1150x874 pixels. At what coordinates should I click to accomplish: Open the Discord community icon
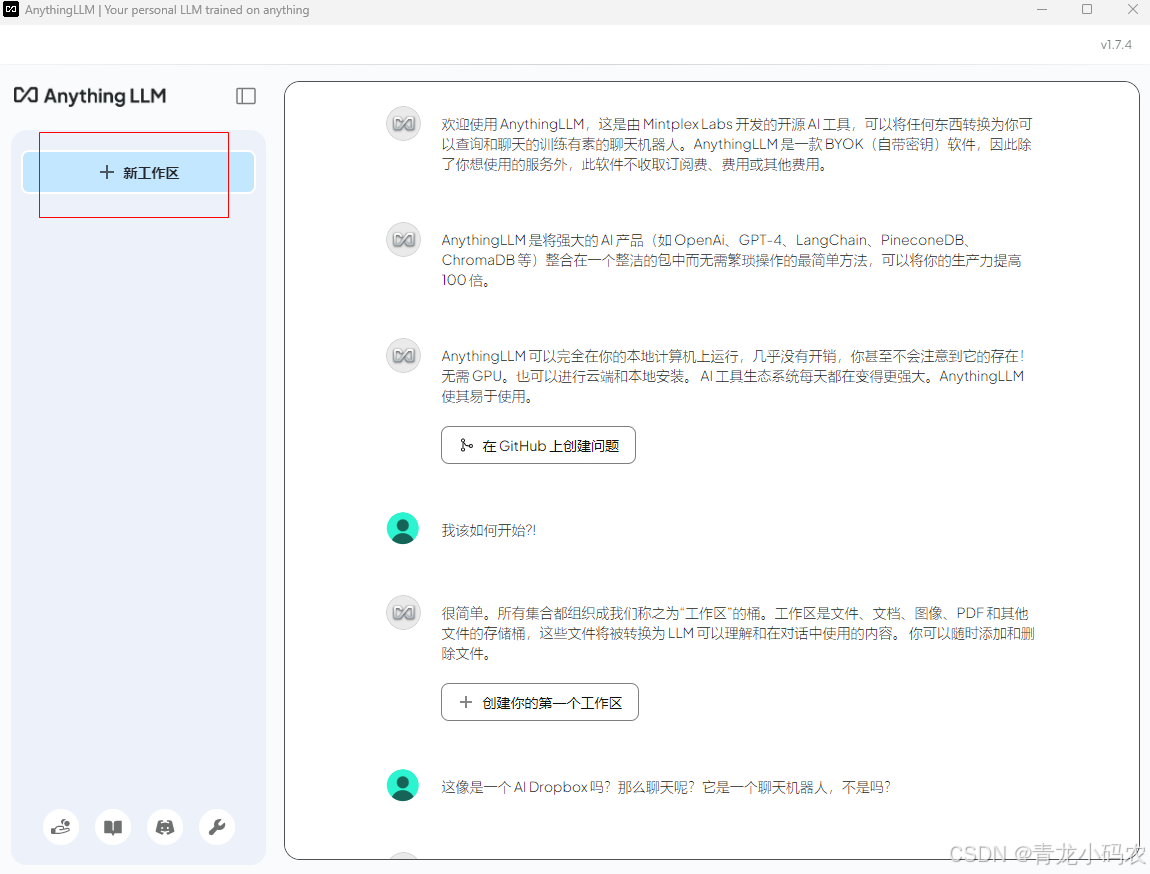165,827
